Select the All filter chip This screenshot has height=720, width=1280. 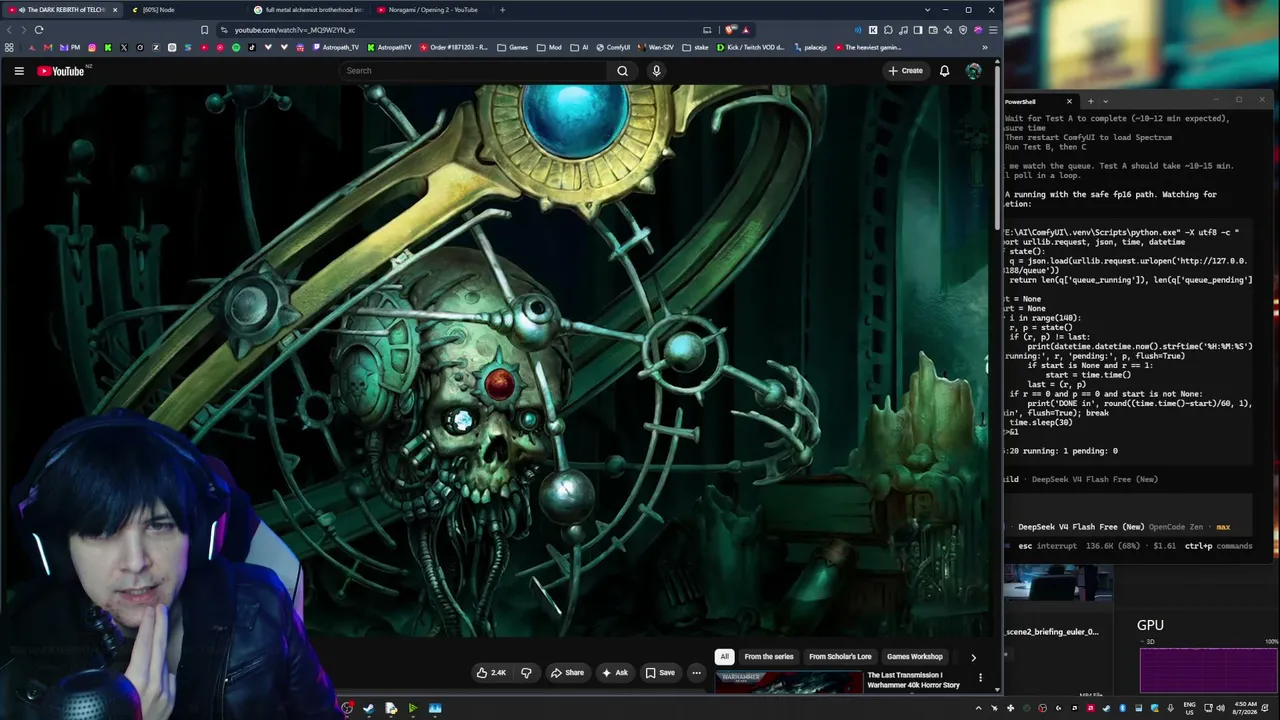point(724,657)
